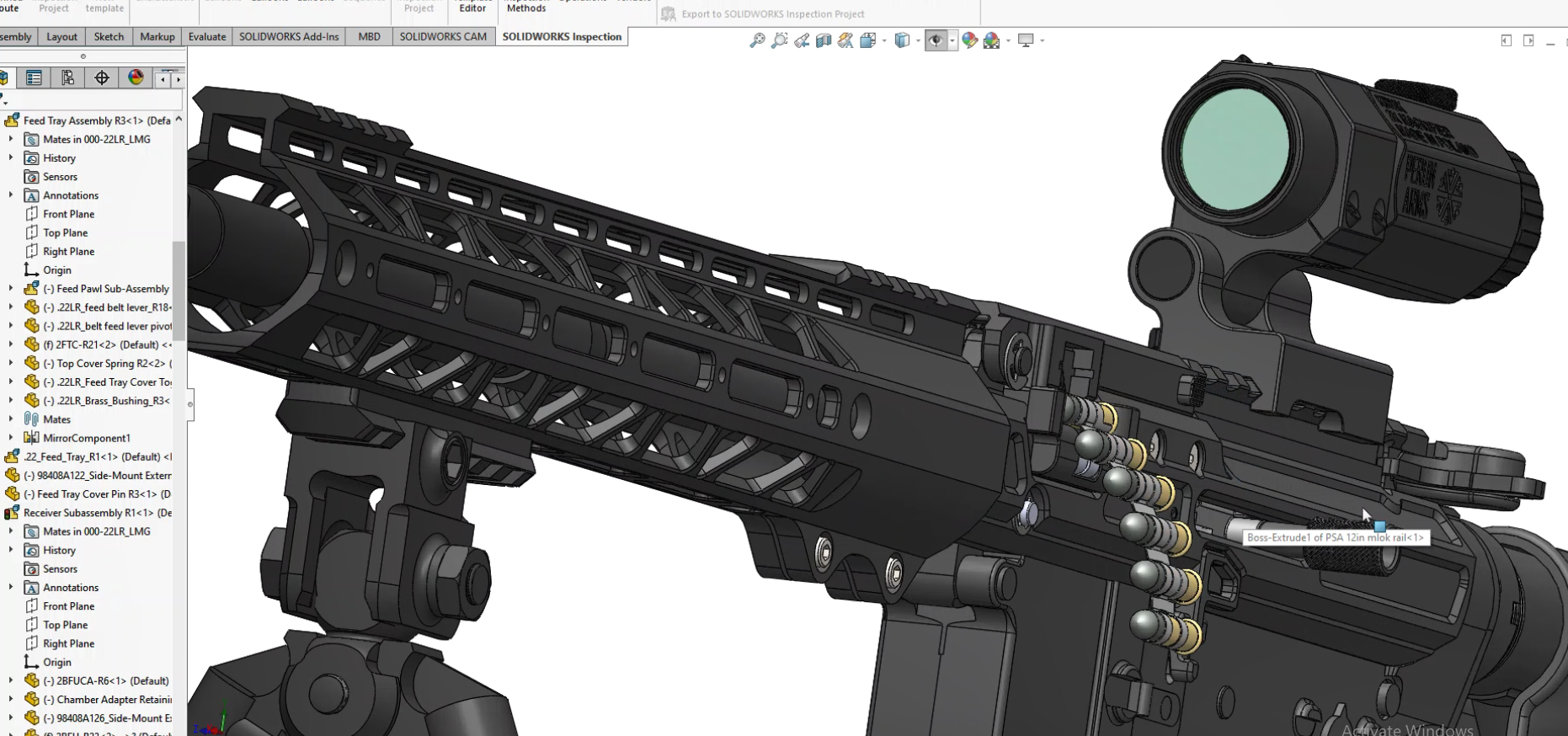This screenshot has width=1568, height=736.
Task: Open the Display Style dropdown arrow
Action: (918, 40)
